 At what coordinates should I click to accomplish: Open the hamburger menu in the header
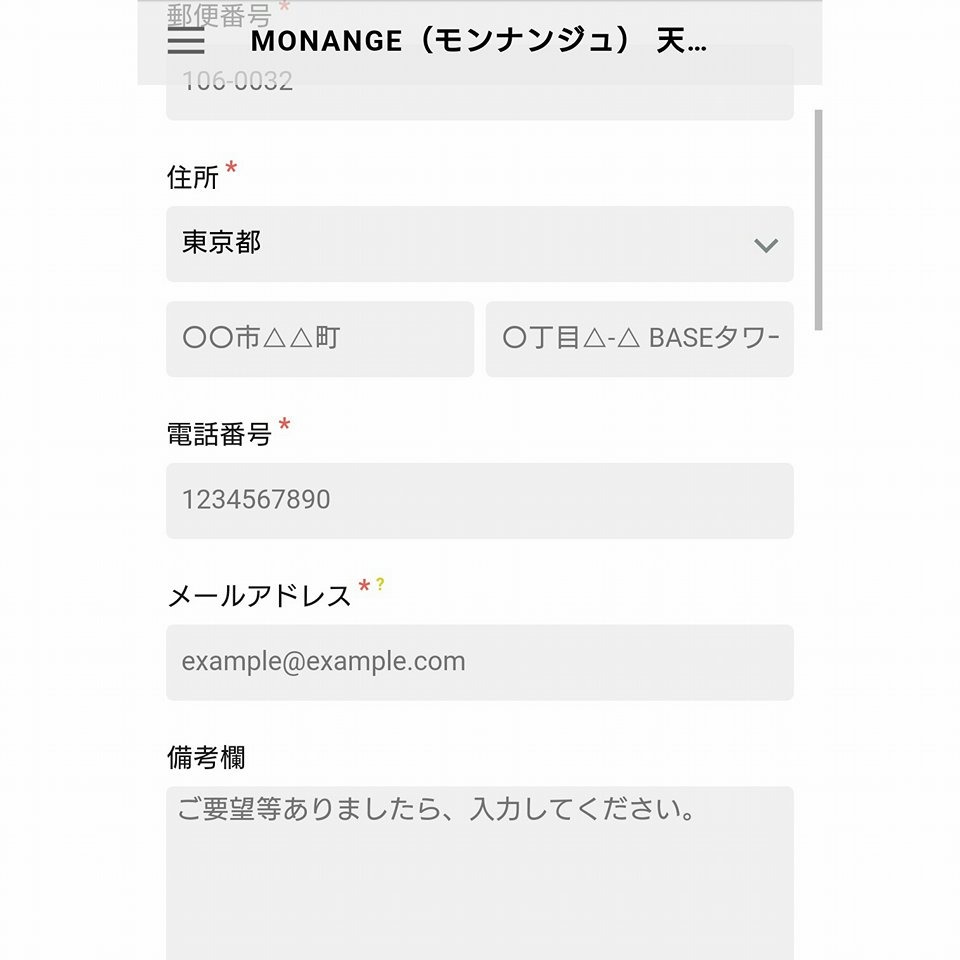click(186, 40)
